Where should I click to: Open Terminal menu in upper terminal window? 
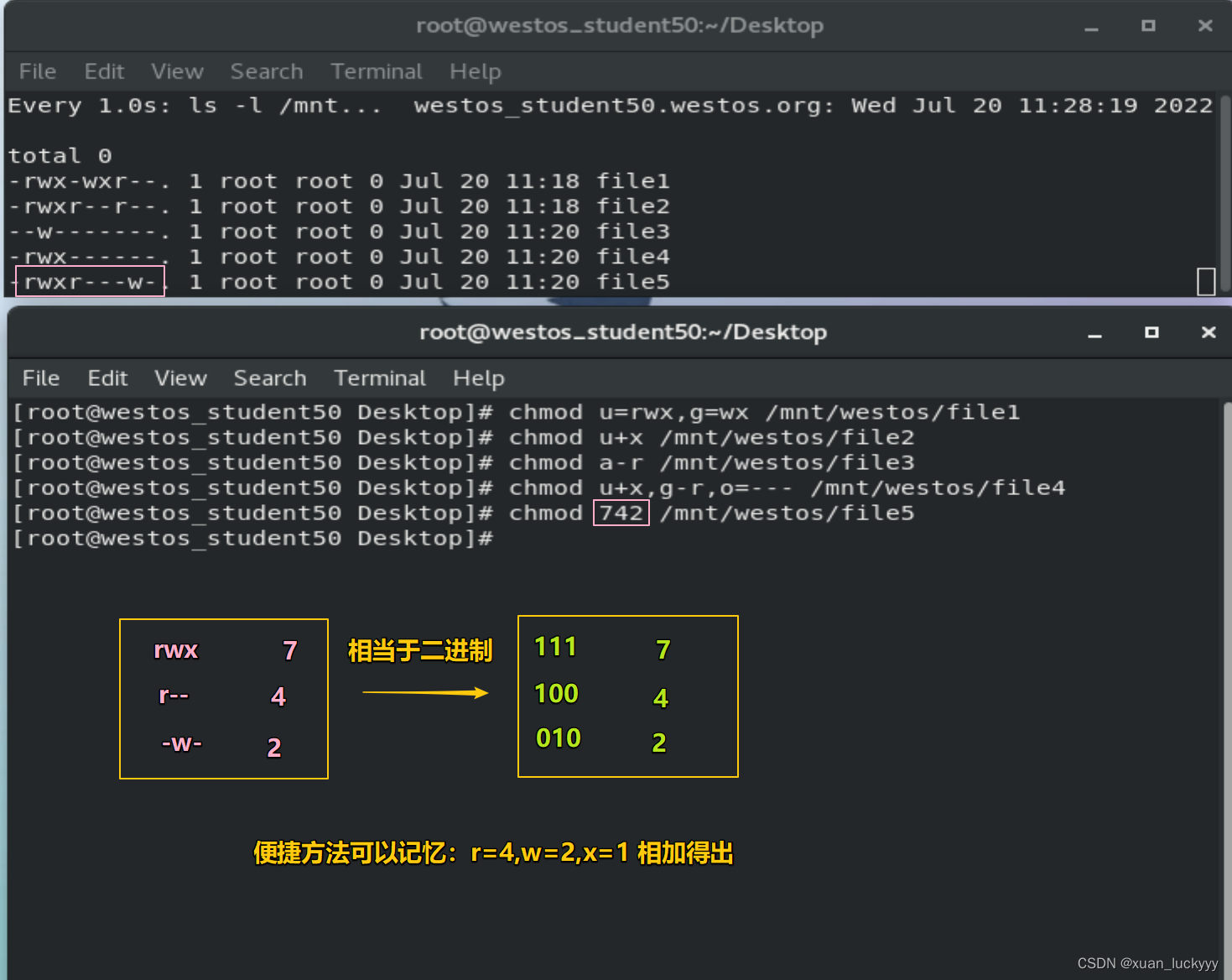377,71
